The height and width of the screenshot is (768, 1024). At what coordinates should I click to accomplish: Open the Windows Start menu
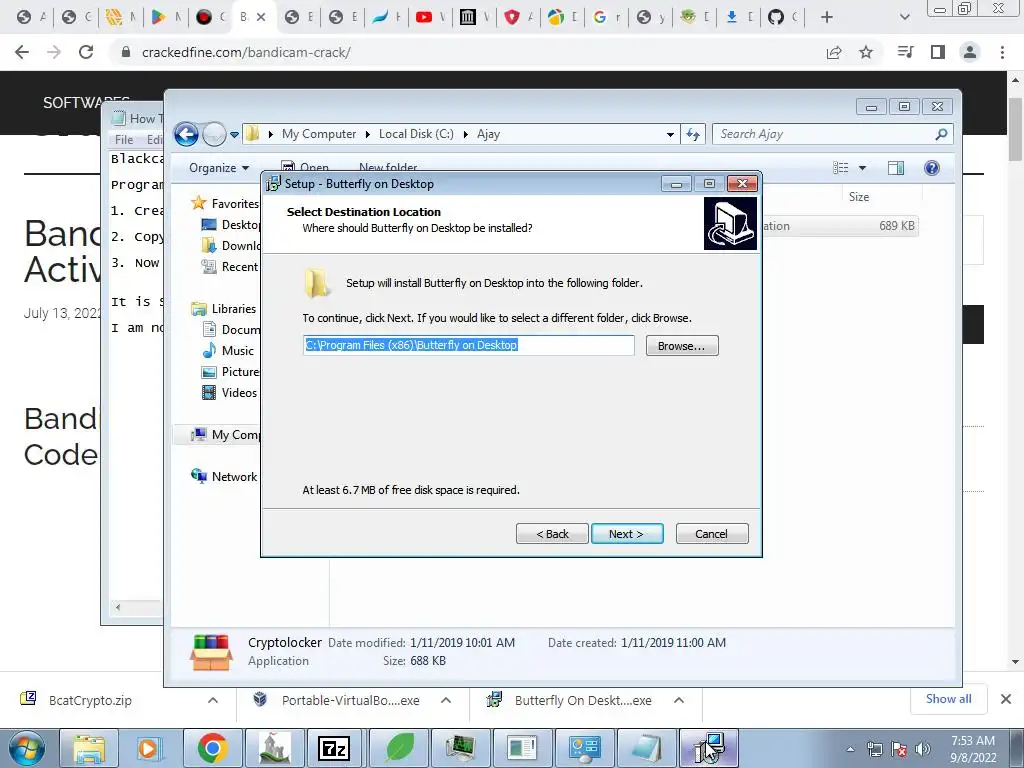point(27,748)
